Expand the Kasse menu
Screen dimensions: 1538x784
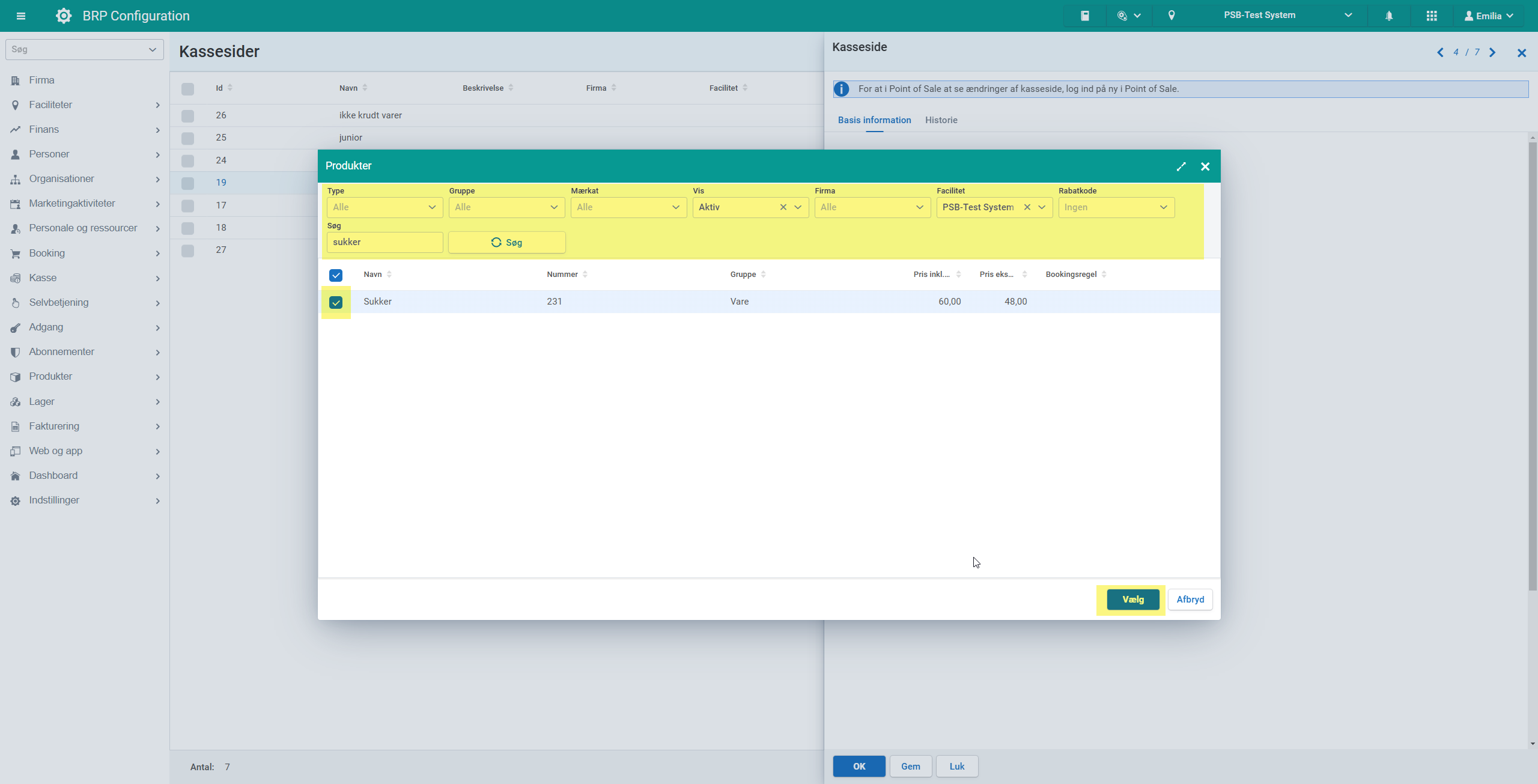[x=85, y=278]
